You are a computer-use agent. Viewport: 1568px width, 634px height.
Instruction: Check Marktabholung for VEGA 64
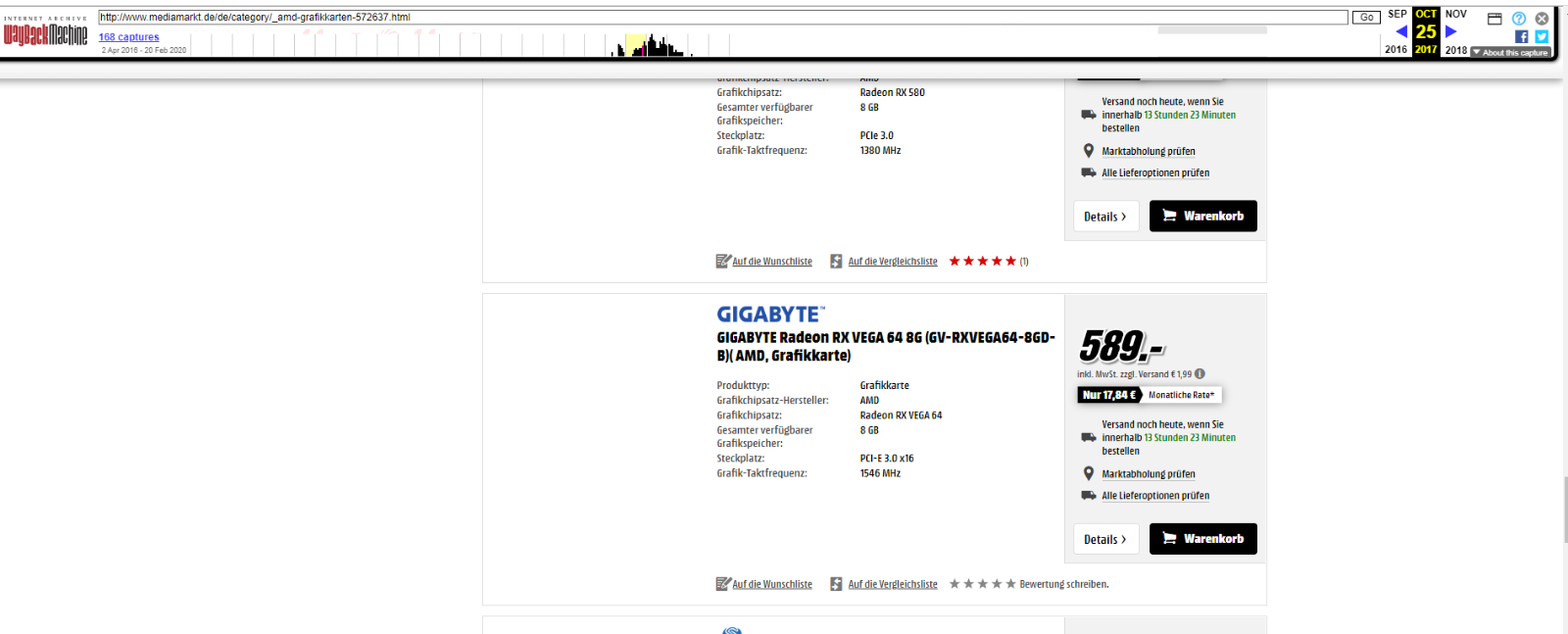pyautogui.click(x=1149, y=474)
